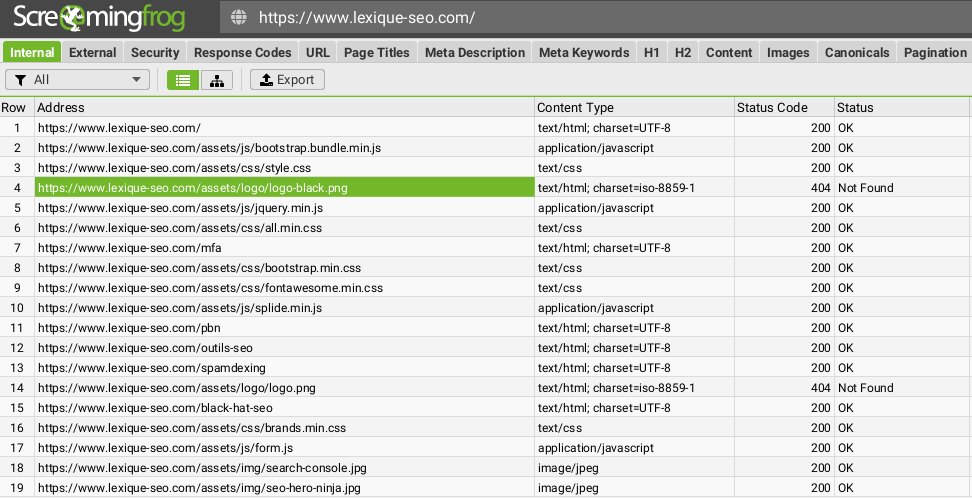Open the H1 tab
972x498 pixels.
(652, 53)
